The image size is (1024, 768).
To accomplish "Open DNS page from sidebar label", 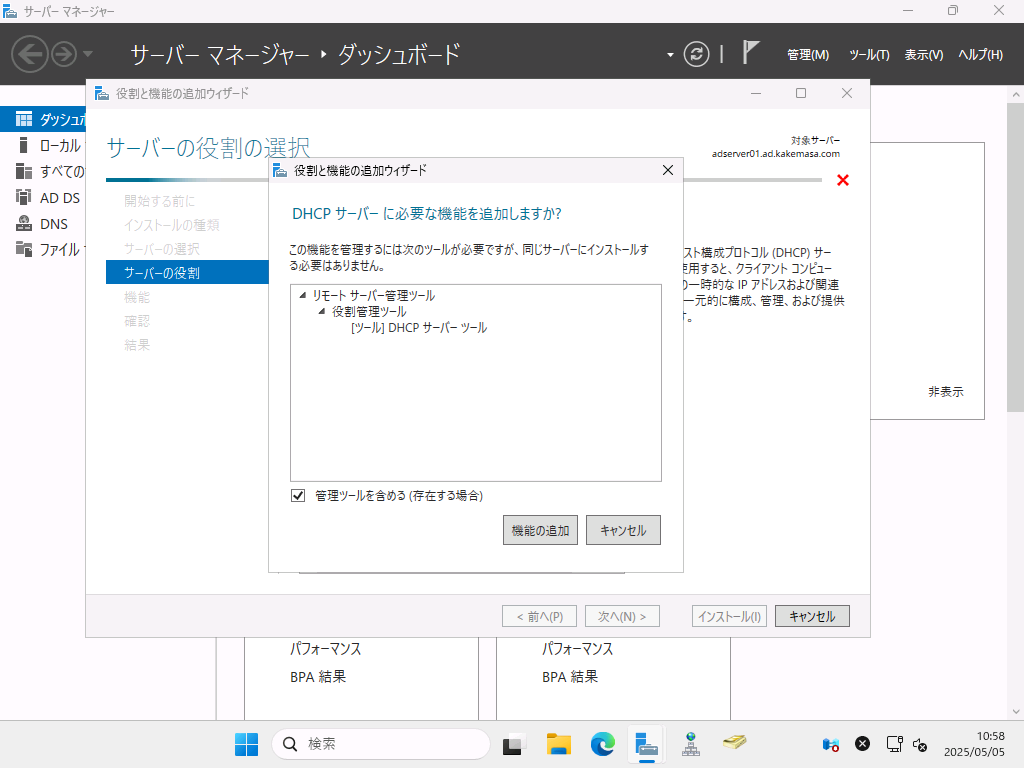I will pos(54,224).
